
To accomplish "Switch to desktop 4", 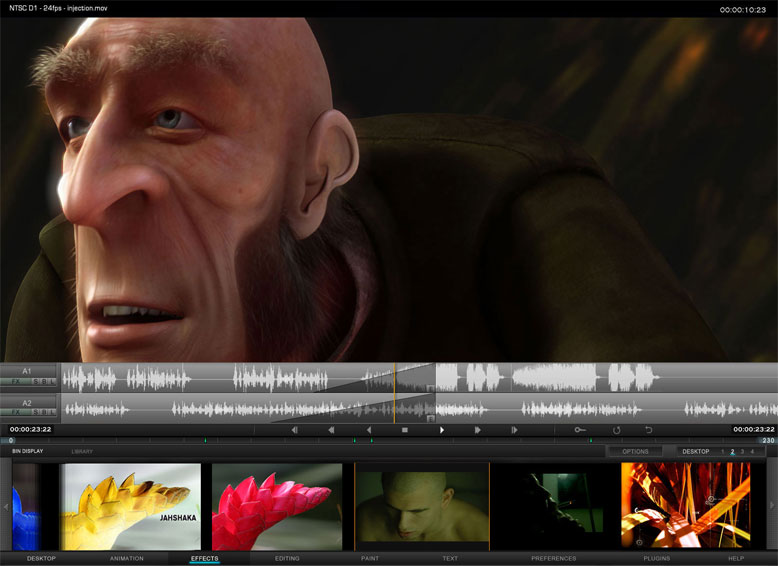I will (752, 451).
